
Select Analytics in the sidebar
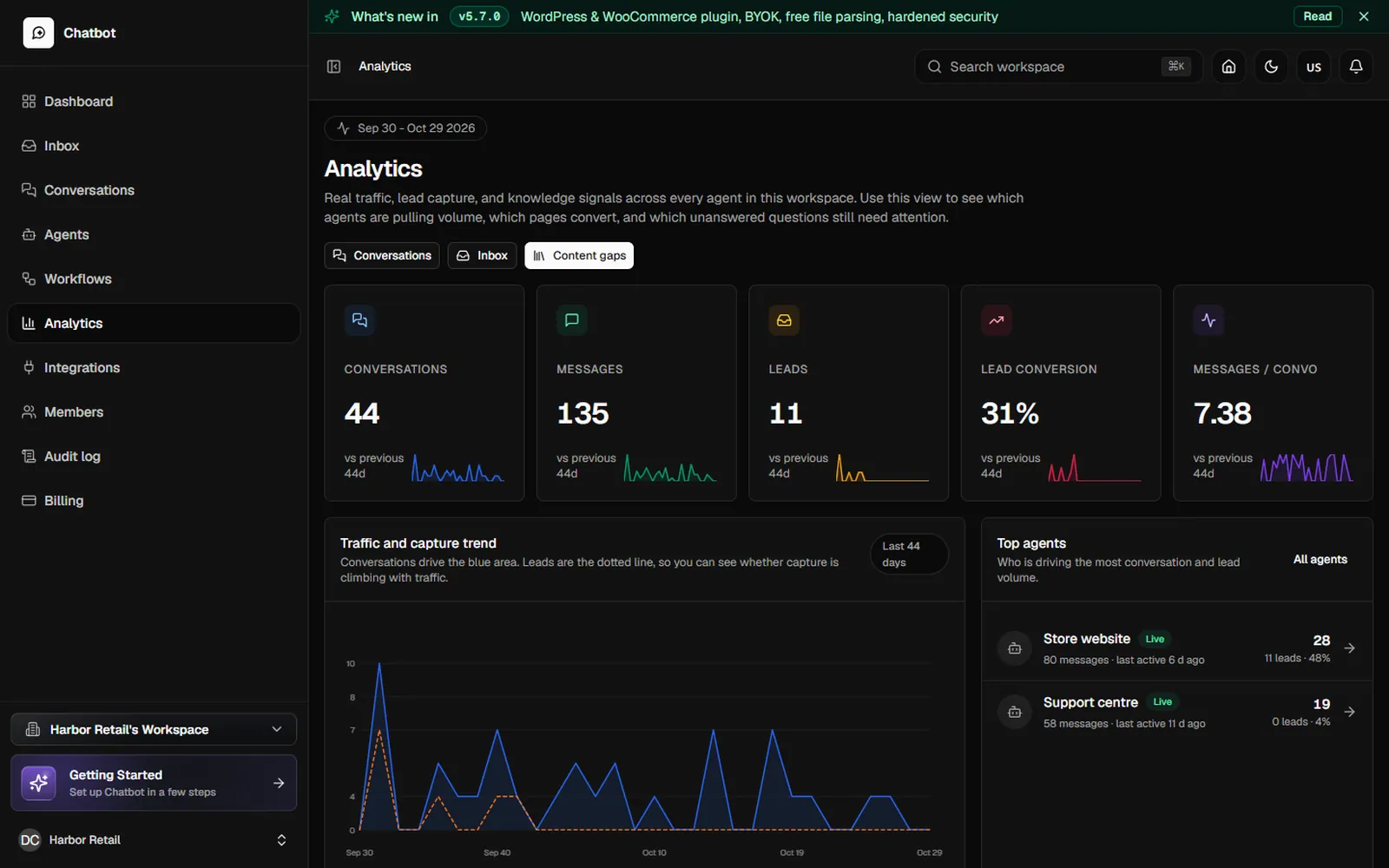pos(154,323)
